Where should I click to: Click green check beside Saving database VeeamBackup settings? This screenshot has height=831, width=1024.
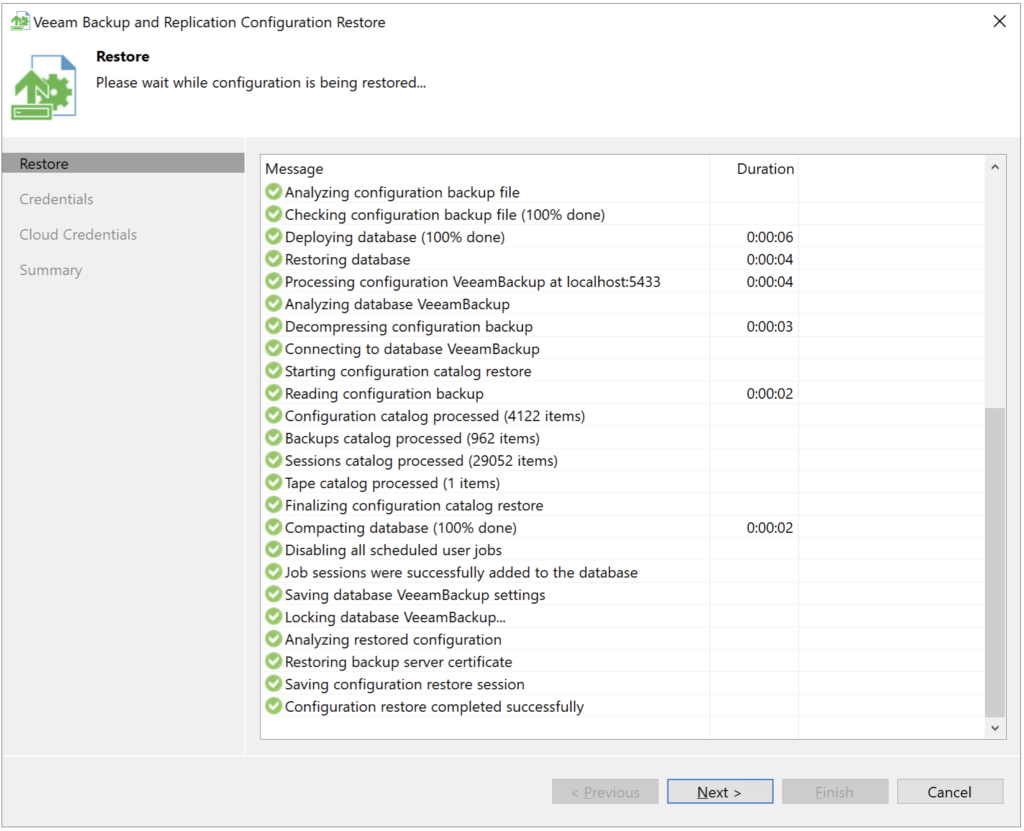[274, 595]
